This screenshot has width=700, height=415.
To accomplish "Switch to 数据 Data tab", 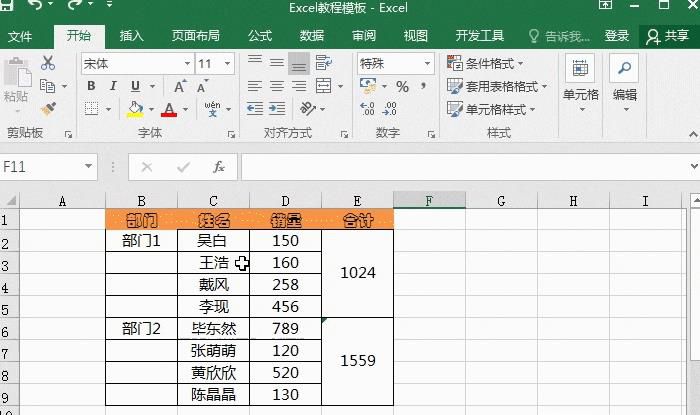I will 312,36.
